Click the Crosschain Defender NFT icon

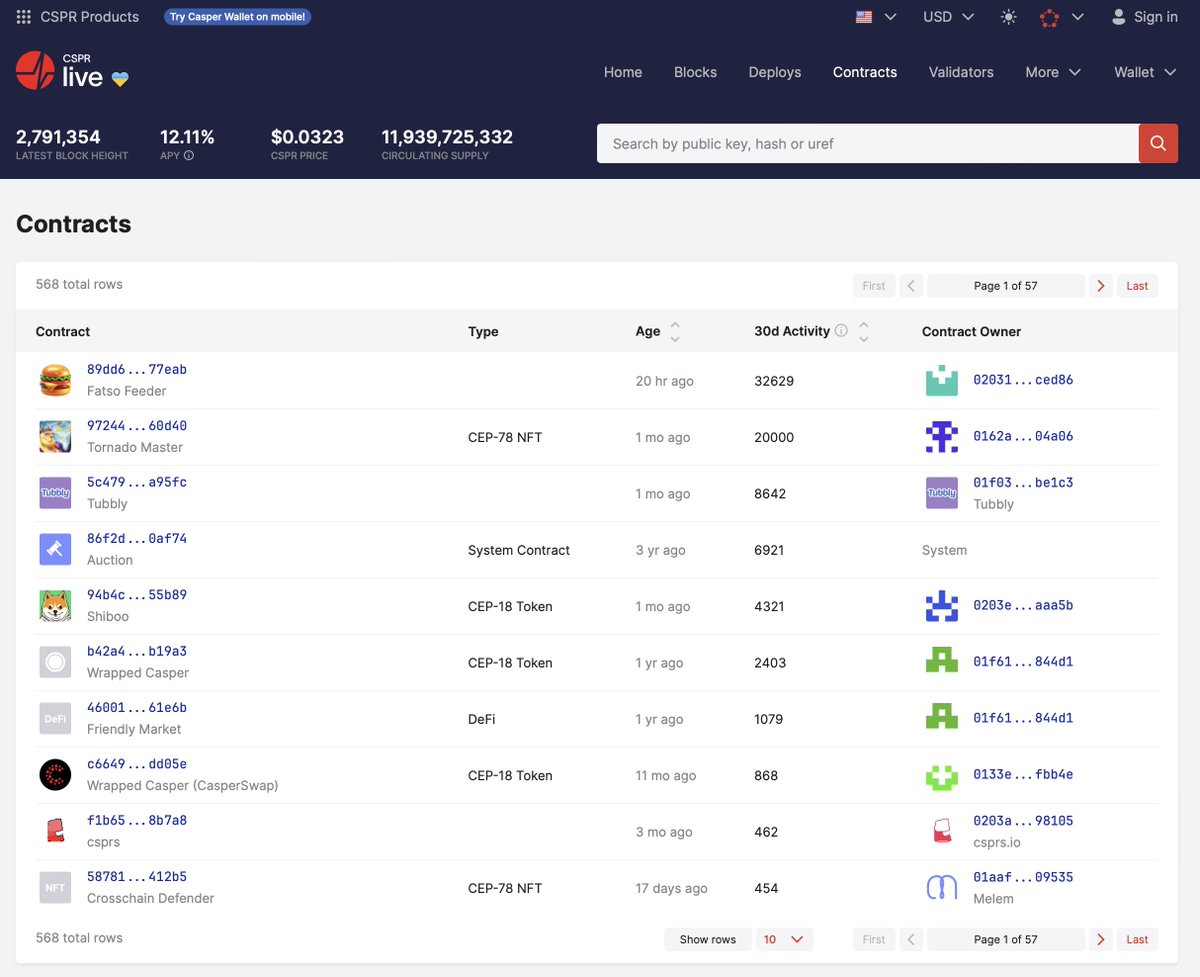point(55,887)
